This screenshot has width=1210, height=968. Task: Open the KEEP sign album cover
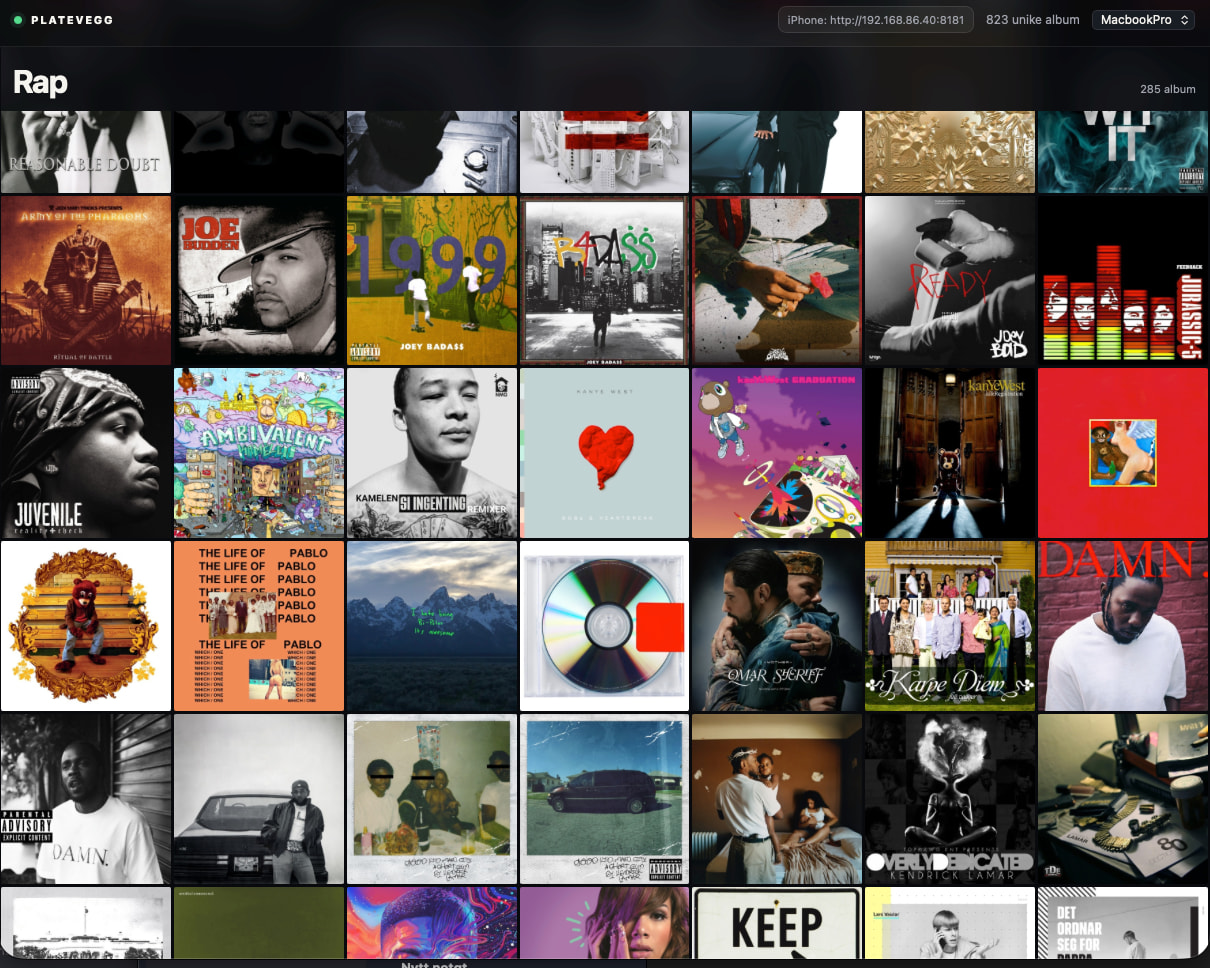(x=777, y=923)
